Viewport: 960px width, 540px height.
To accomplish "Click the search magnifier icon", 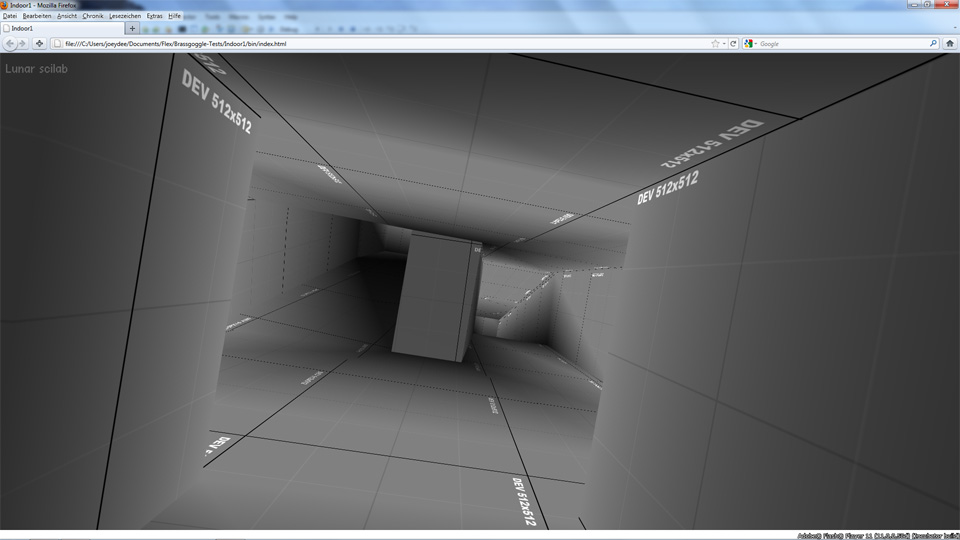I will [x=934, y=44].
